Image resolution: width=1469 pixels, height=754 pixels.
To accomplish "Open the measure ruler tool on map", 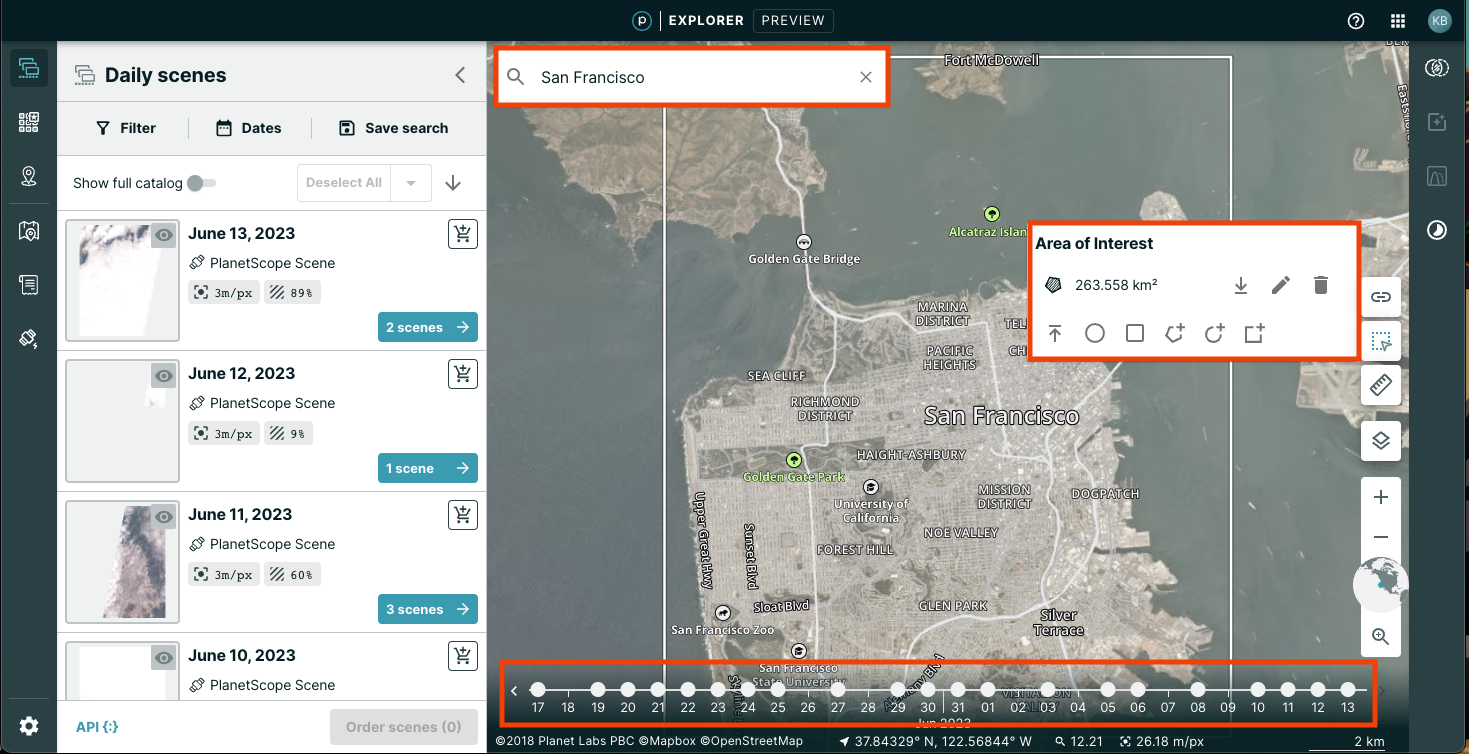I will pos(1381,385).
